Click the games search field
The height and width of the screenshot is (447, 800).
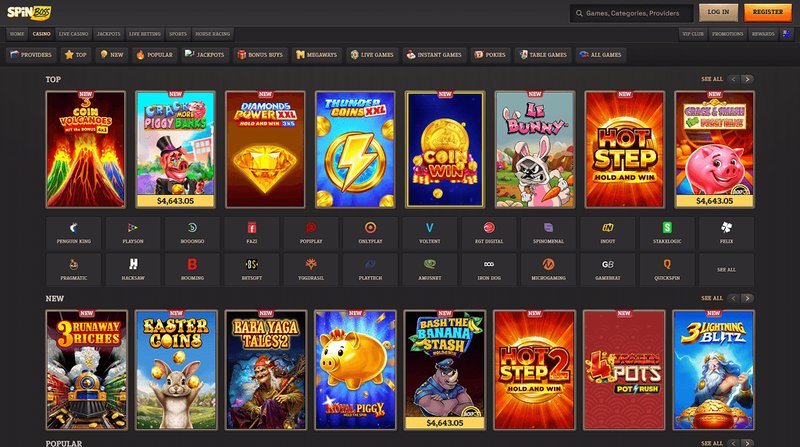pos(632,13)
